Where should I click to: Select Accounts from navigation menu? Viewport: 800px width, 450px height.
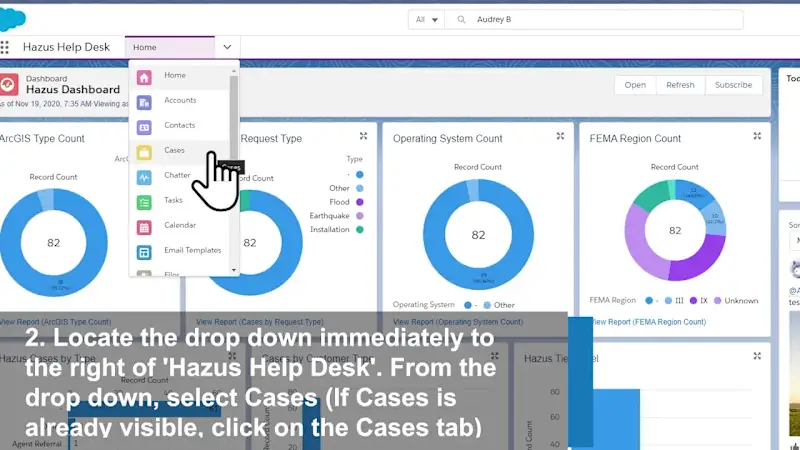[x=180, y=100]
